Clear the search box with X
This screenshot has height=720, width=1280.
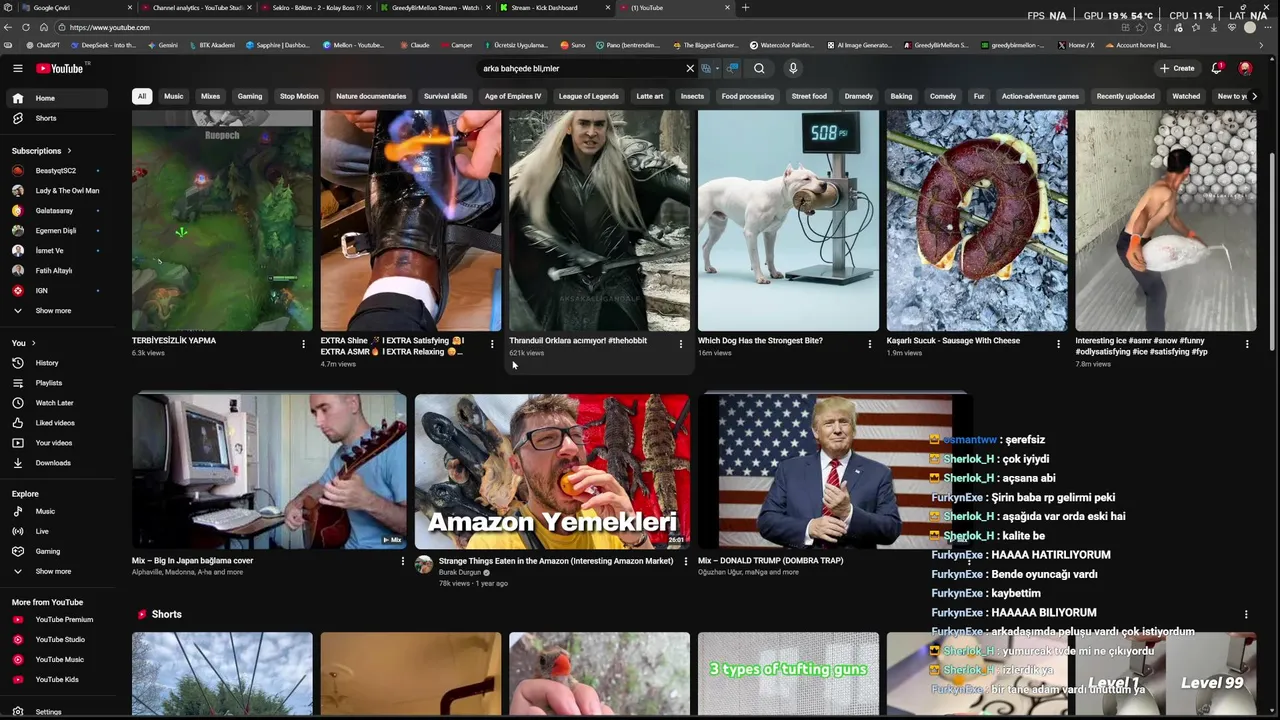pyautogui.click(x=689, y=68)
